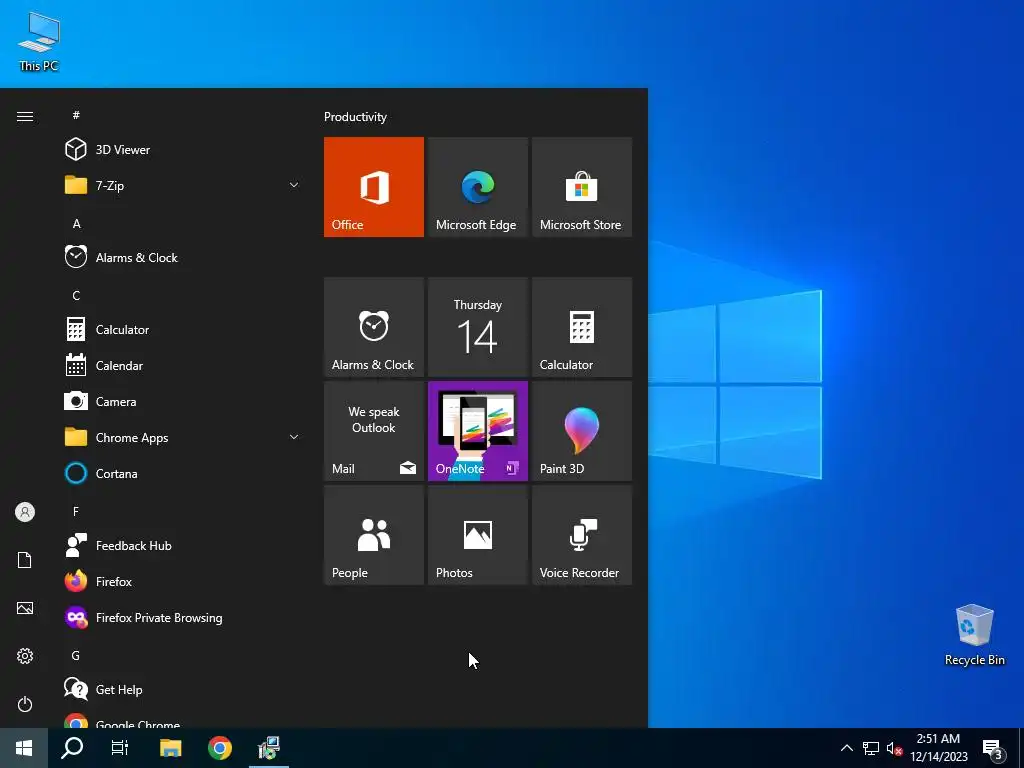Expand the 7-Zip folder chevron

coord(294,185)
